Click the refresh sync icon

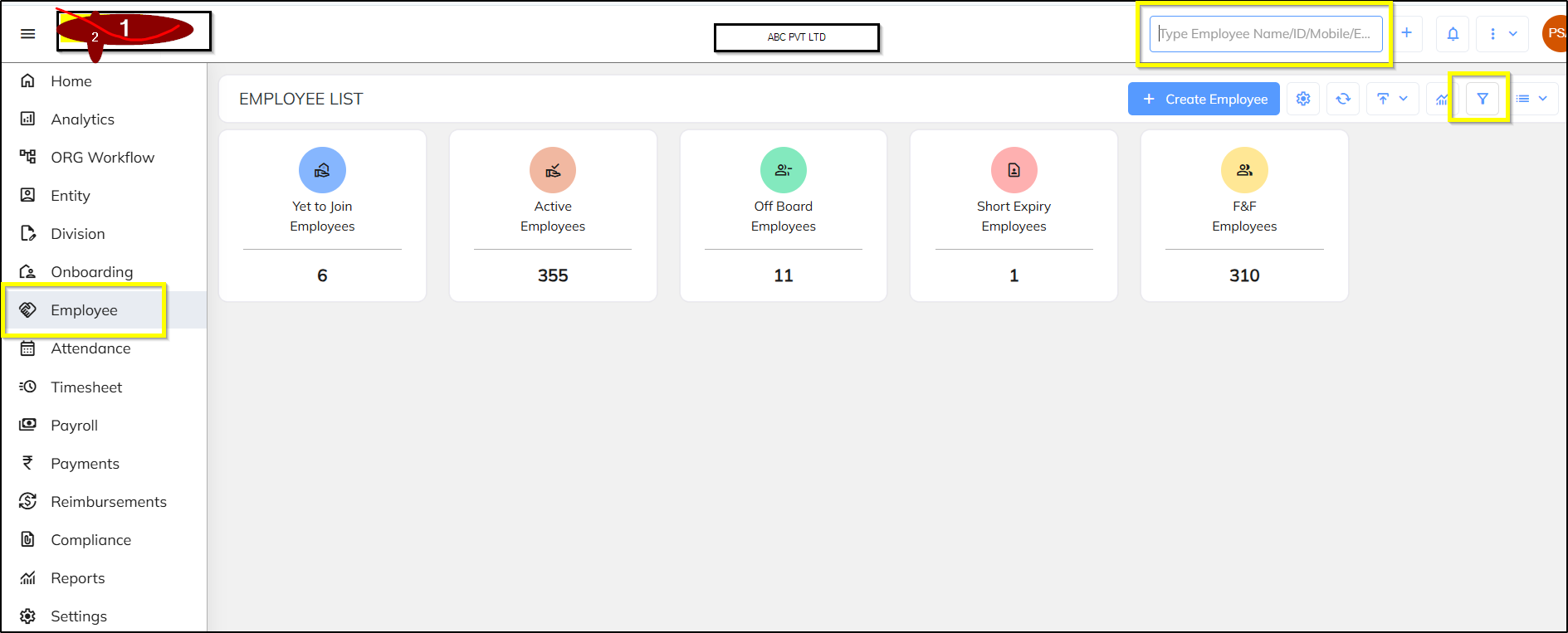point(1343,99)
